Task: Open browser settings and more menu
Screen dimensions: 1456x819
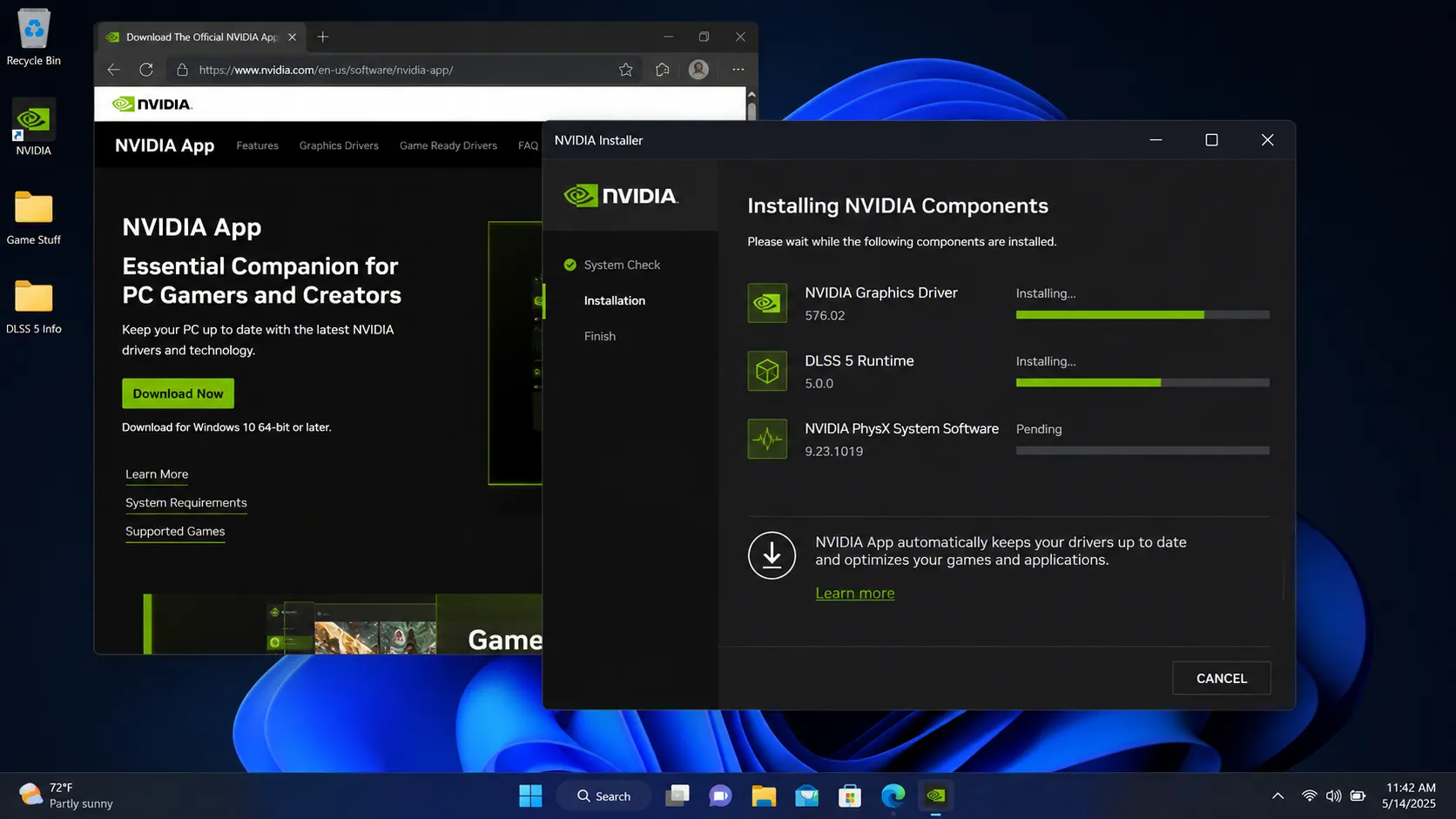Action: pyautogui.click(x=738, y=70)
